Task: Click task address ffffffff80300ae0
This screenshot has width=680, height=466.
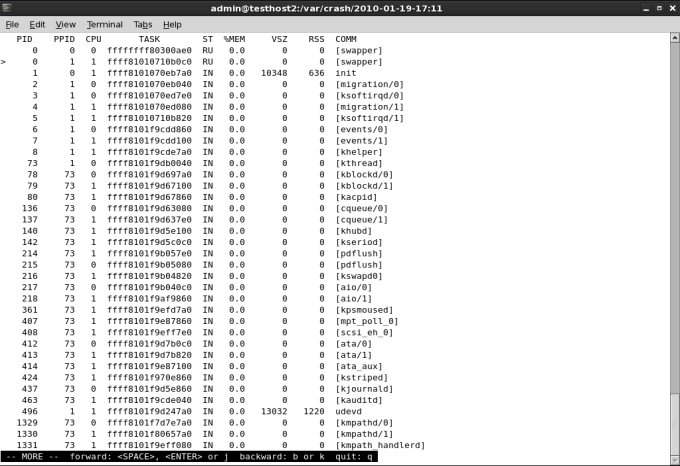Action: [x=149, y=50]
